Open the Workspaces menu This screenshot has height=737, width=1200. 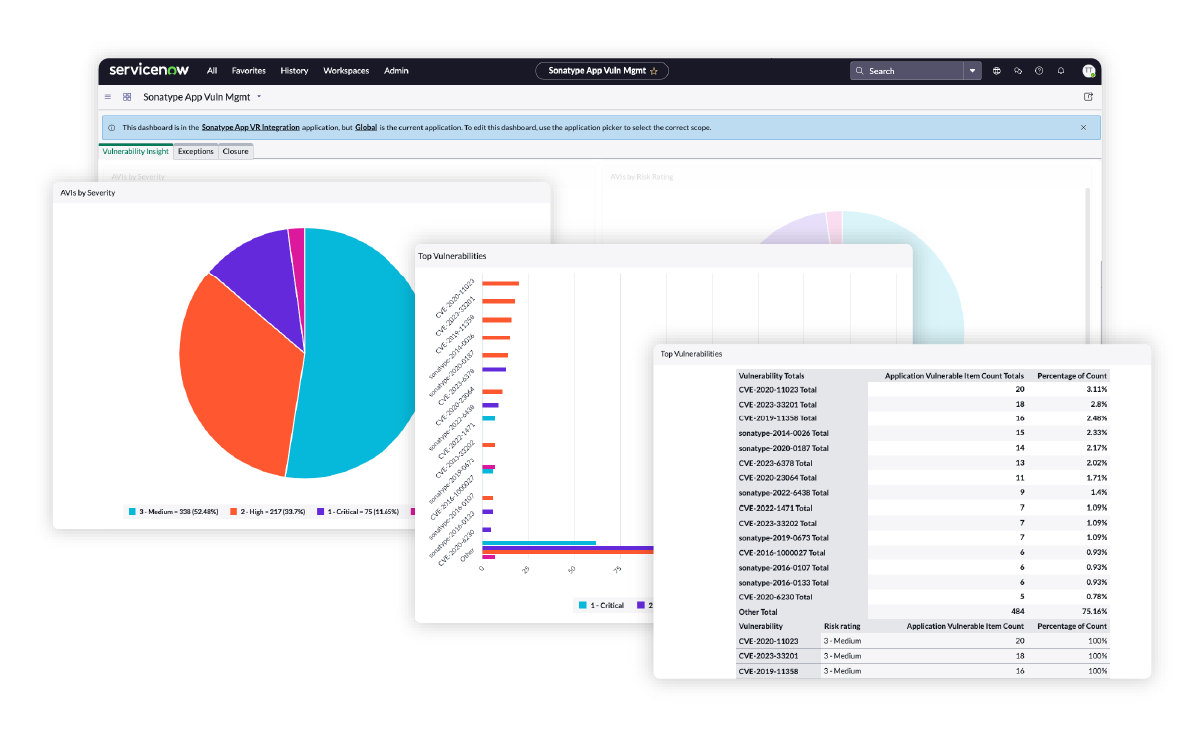[x=346, y=71]
